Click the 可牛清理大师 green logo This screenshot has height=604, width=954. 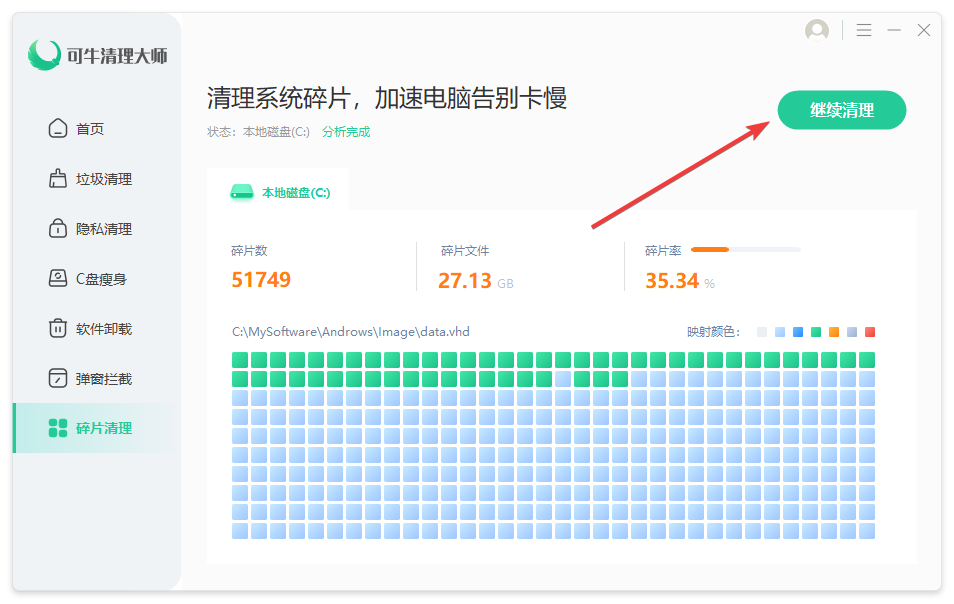coord(44,55)
